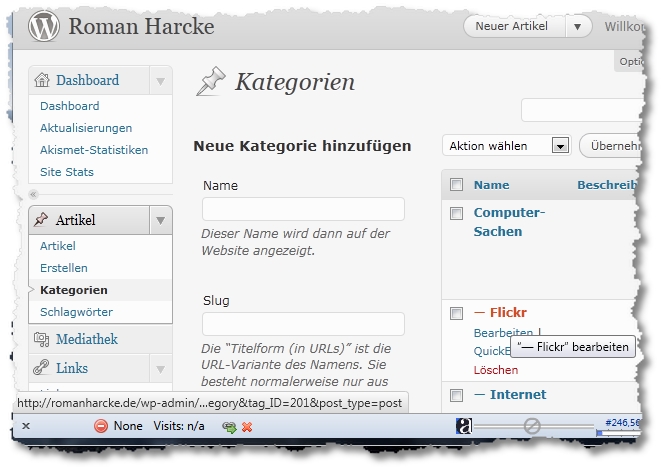The width and height of the screenshot is (661, 467).
Task: Open Site Stats in sidebar
Action: coord(67,172)
